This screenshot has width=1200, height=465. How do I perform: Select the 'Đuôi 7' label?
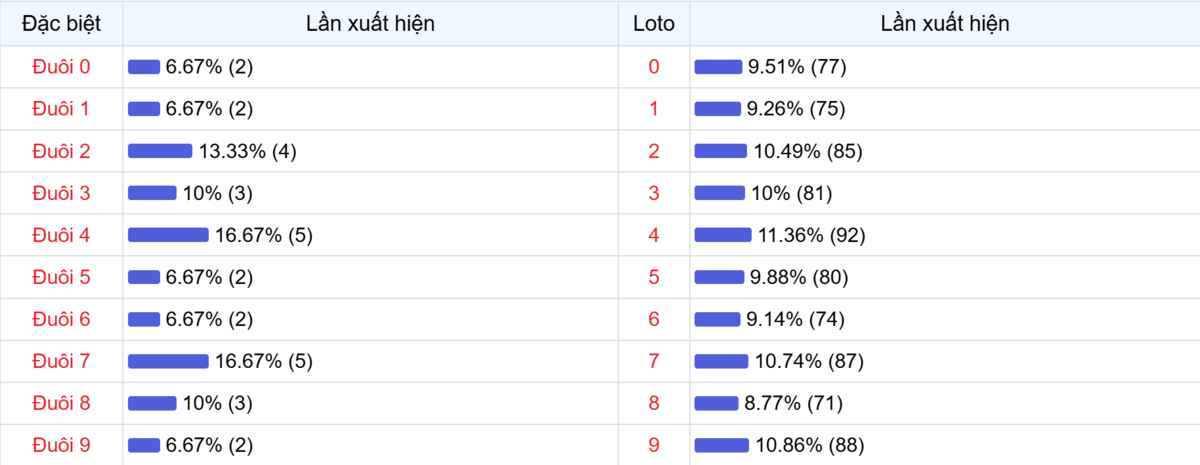[61, 361]
